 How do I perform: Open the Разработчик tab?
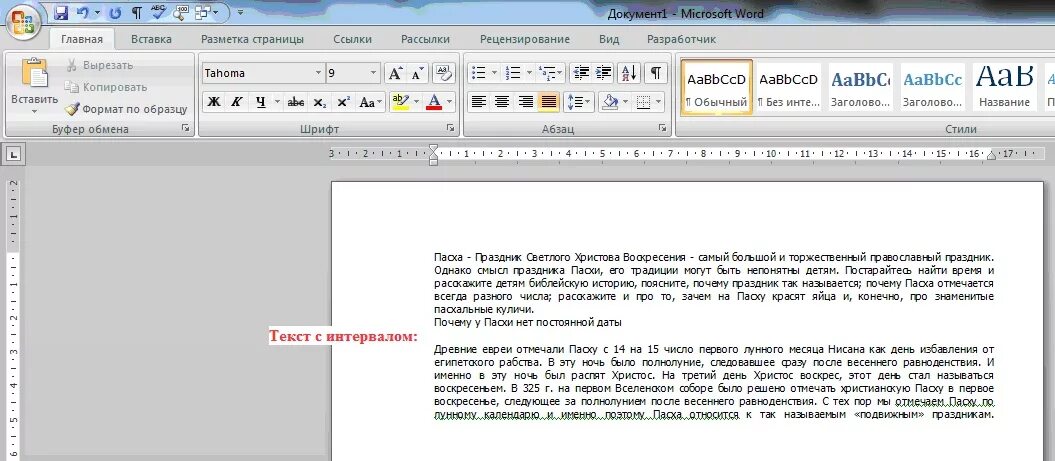click(682, 39)
